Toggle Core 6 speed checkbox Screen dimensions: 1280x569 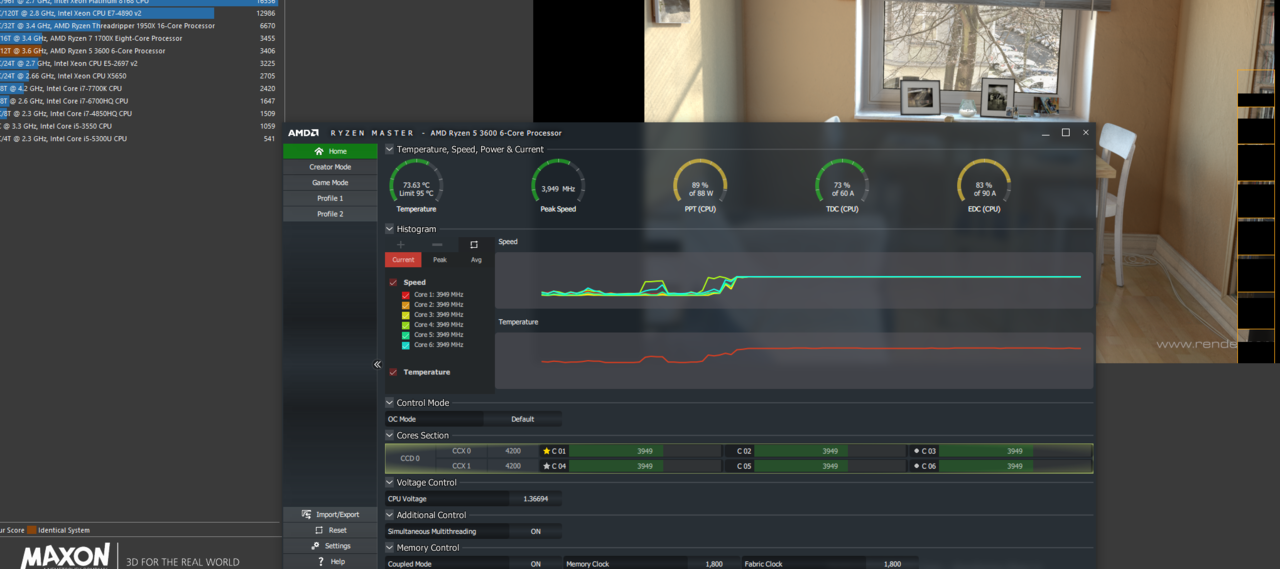point(405,345)
